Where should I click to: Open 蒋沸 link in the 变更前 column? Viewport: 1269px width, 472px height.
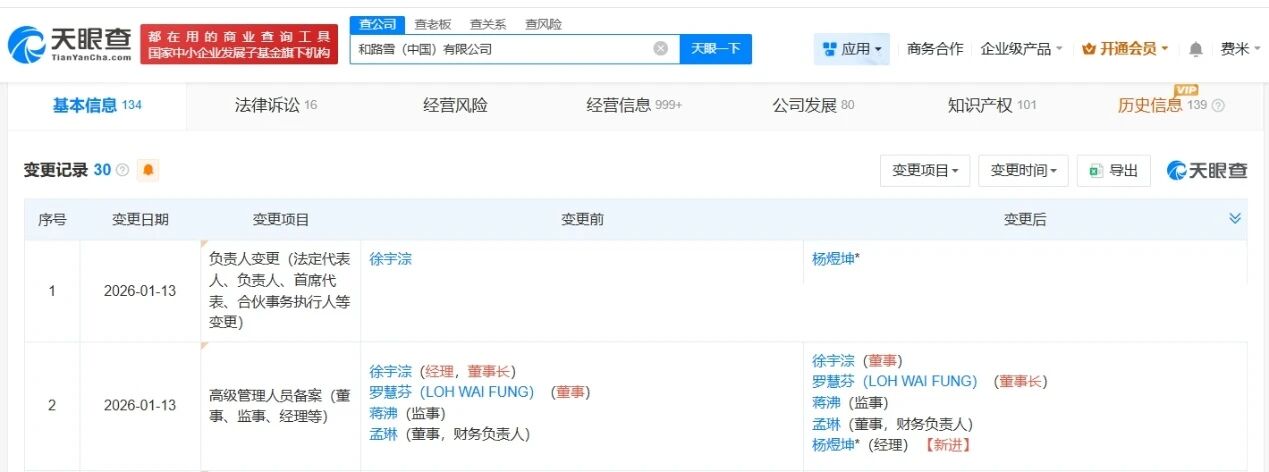[x=383, y=413]
